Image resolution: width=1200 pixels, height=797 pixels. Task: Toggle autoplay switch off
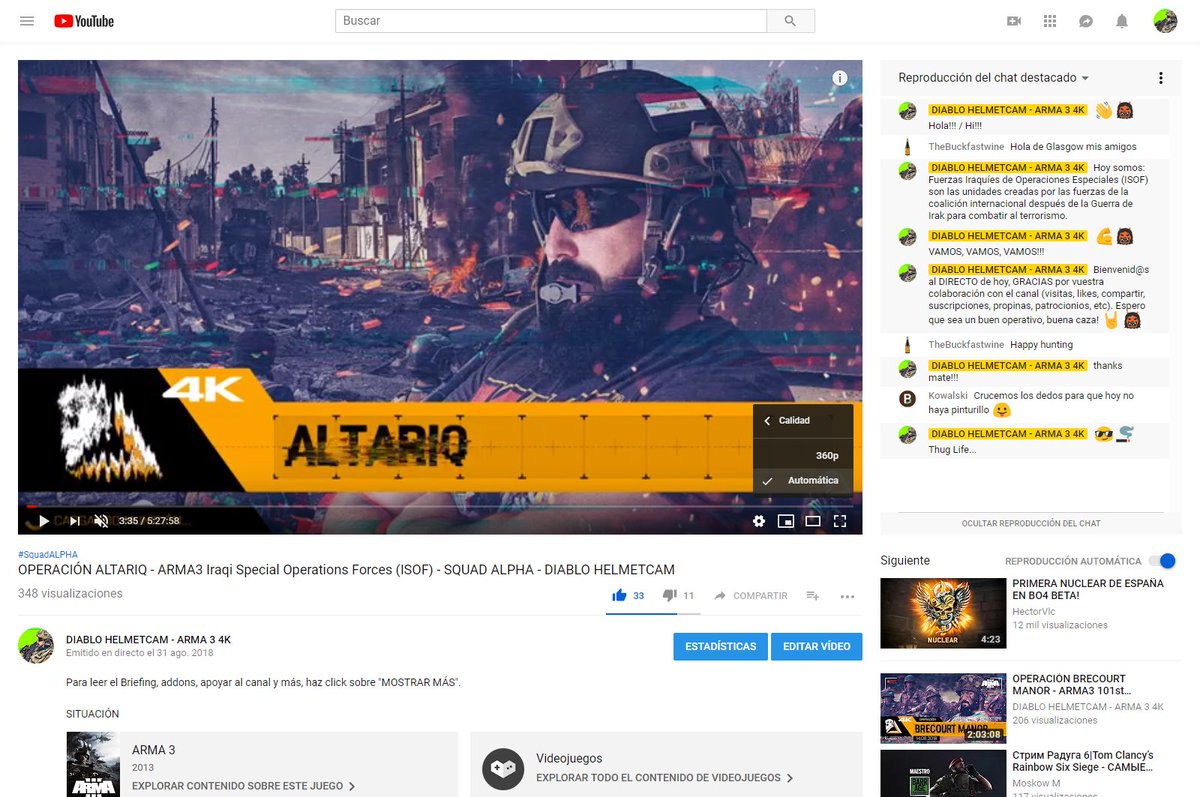click(x=1162, y=561)
